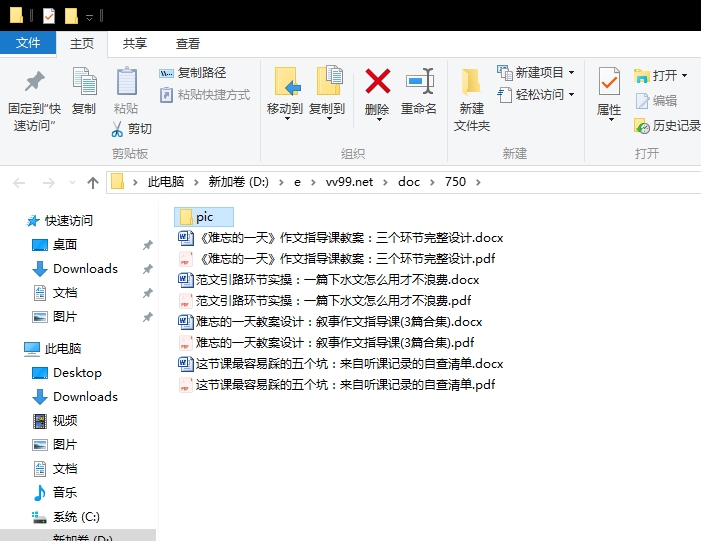This screenshot has width=701, height=541.
Task: Select Cut with scissors icon
Action: click(131, 129)
